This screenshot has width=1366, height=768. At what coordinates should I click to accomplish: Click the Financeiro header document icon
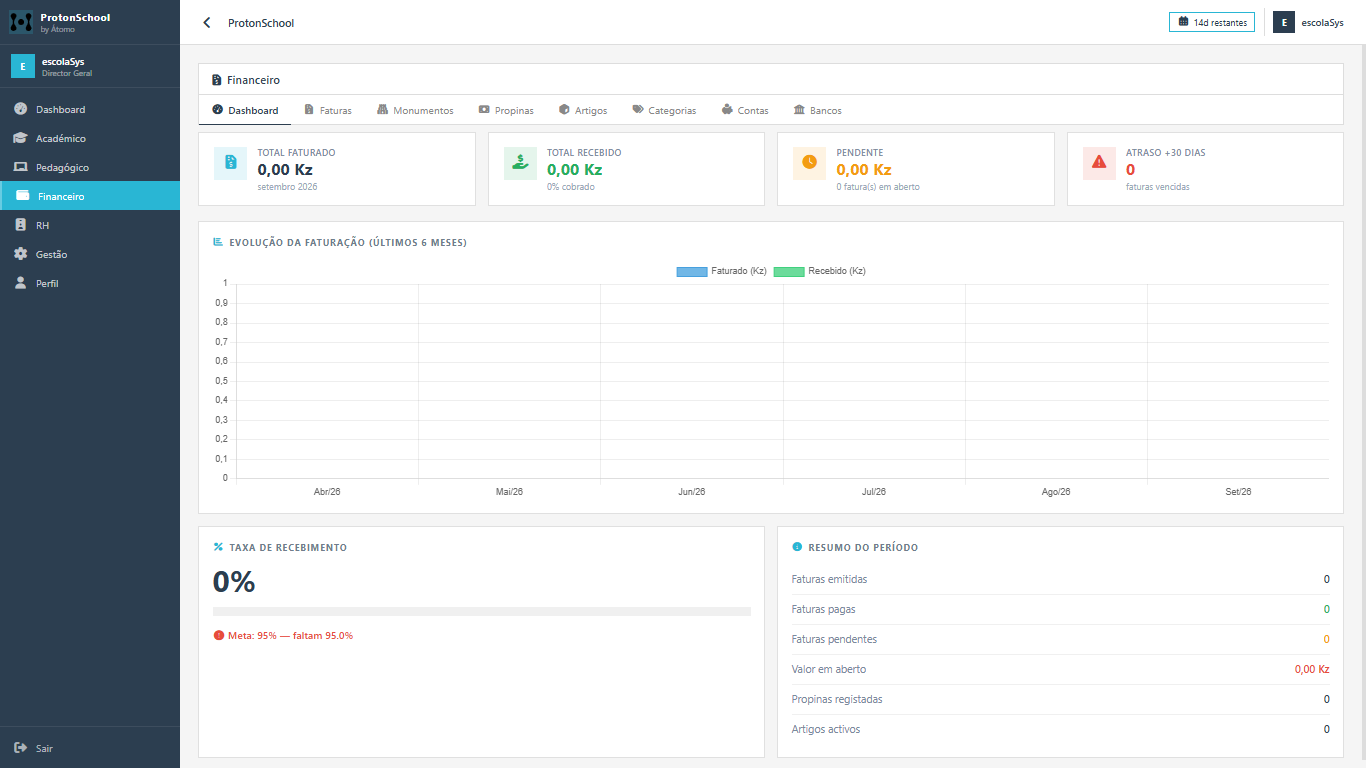[x=217, y=80]
